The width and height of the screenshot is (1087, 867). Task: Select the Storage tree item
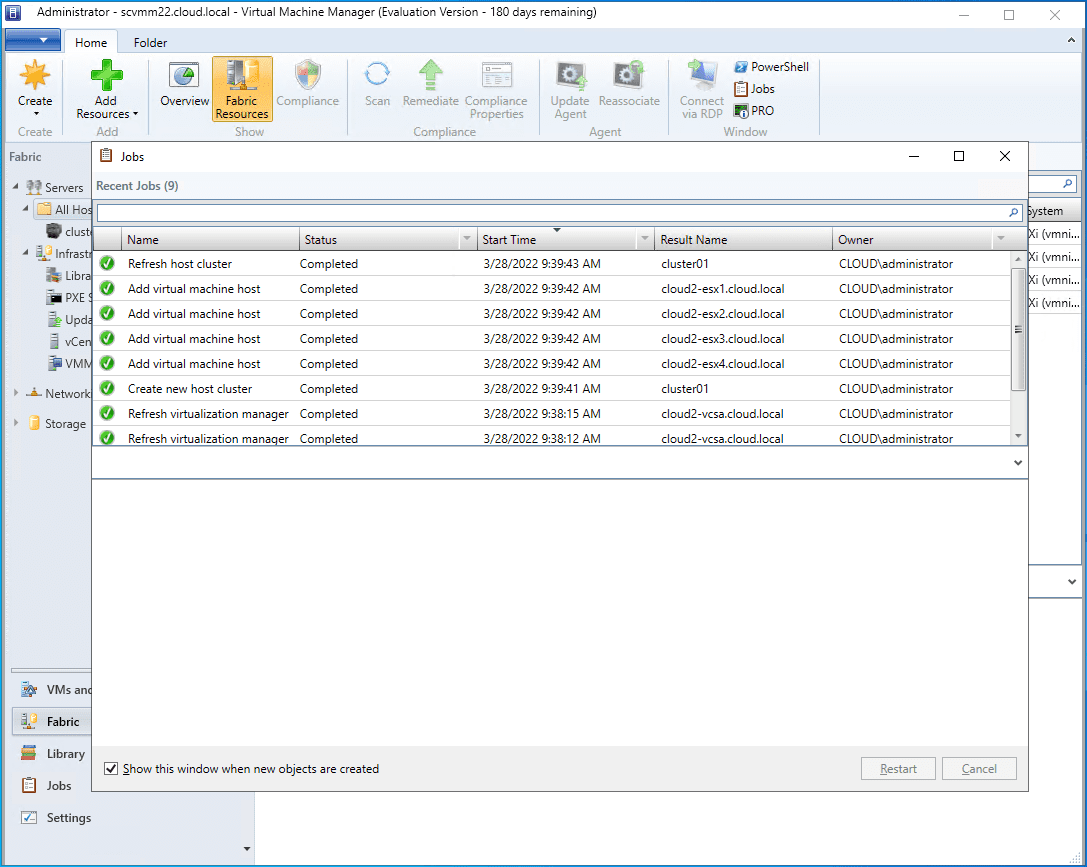(57, 423)
